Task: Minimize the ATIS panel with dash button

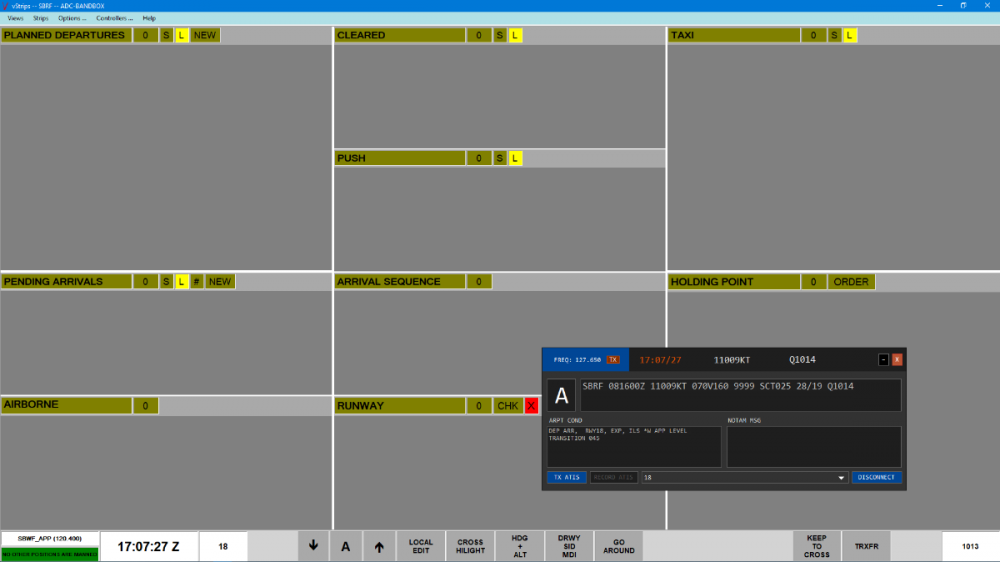Action: [x=883, y=360]
